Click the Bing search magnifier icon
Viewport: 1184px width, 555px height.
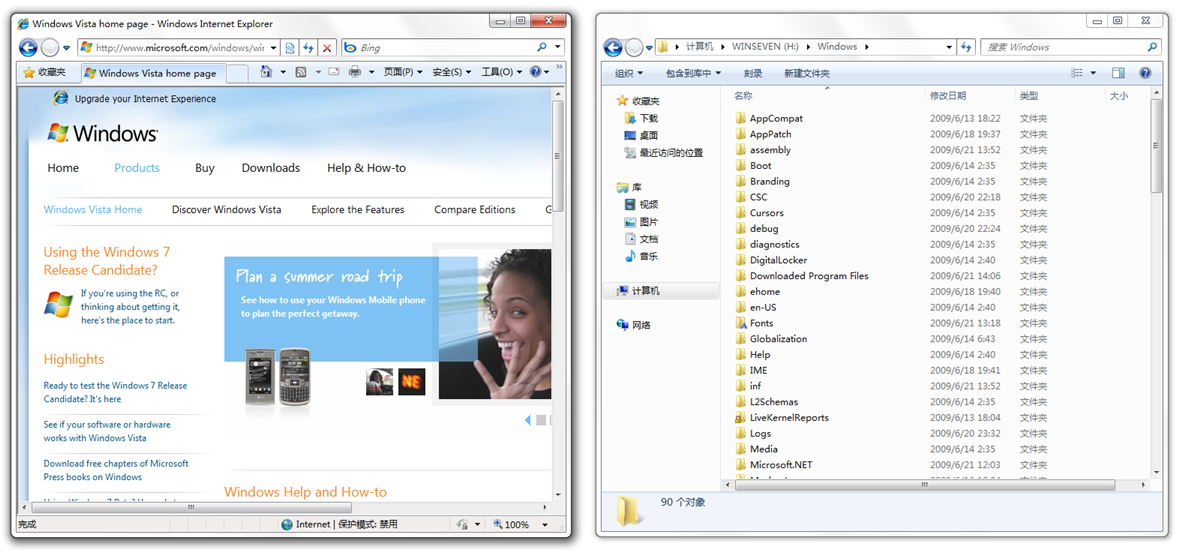click(x=542, y=47)
